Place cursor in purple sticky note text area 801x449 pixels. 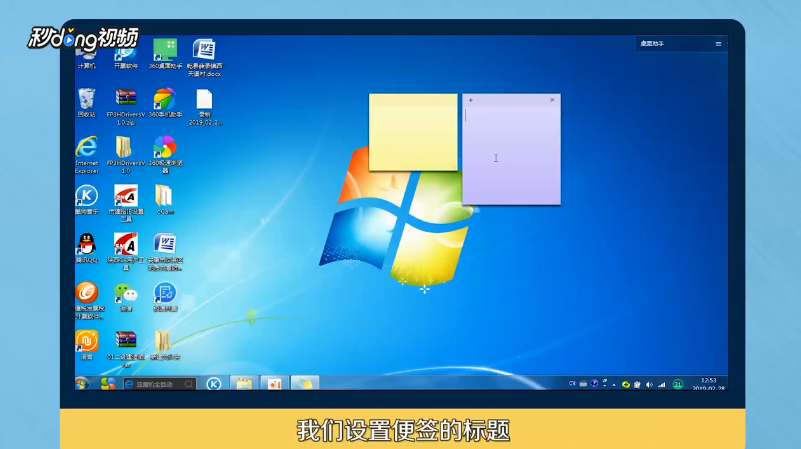511,155
